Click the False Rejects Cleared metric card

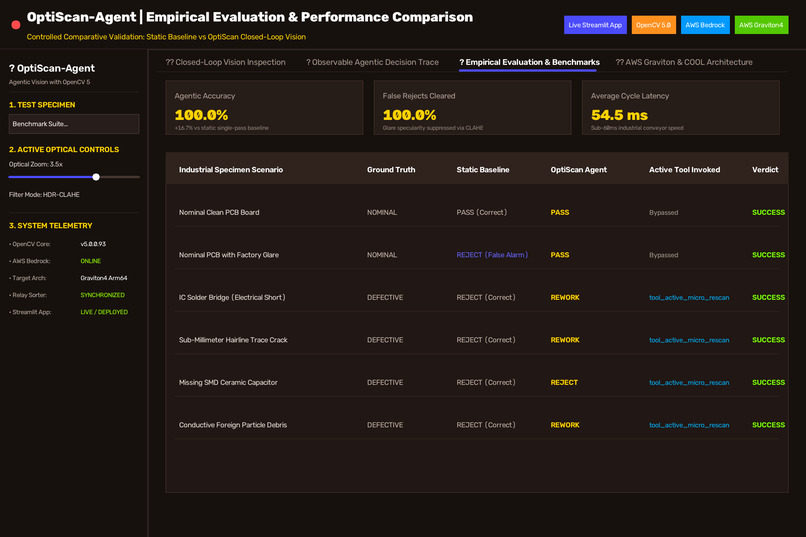click(472, 107)
